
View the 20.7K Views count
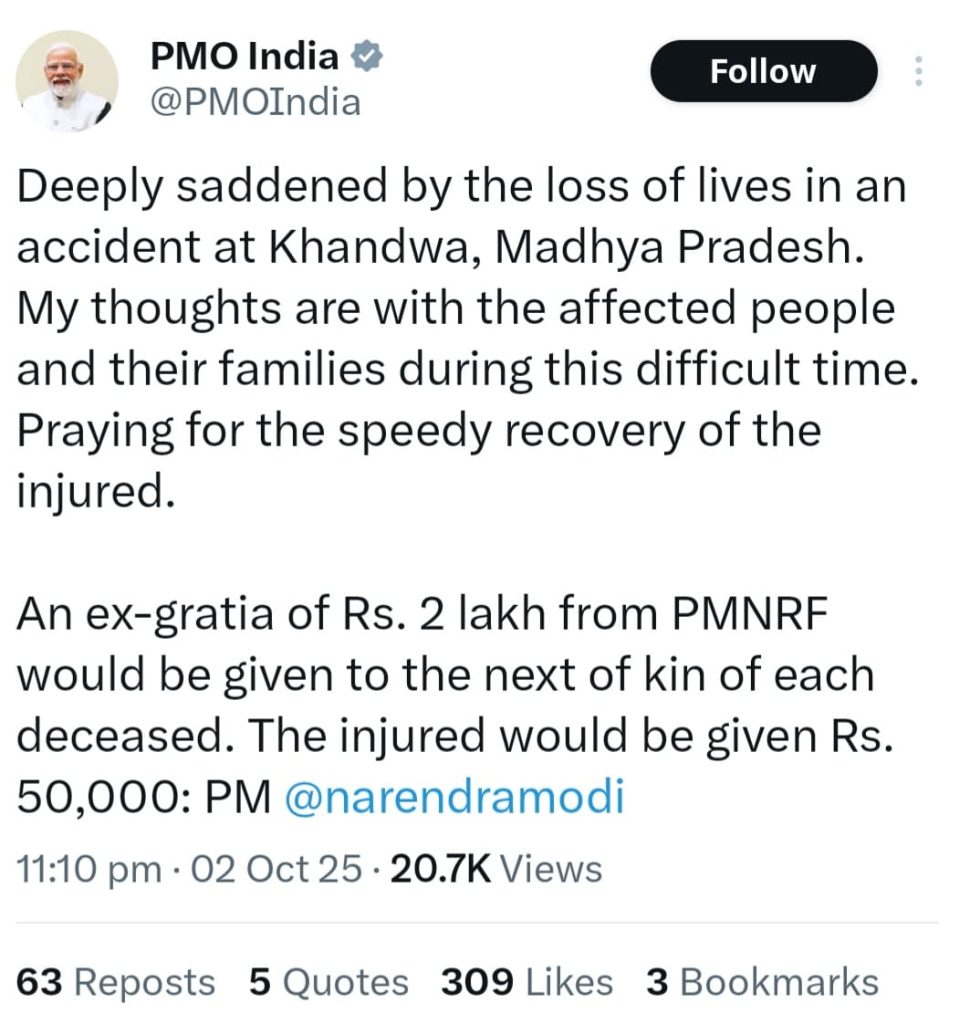[x=496, y=869]
